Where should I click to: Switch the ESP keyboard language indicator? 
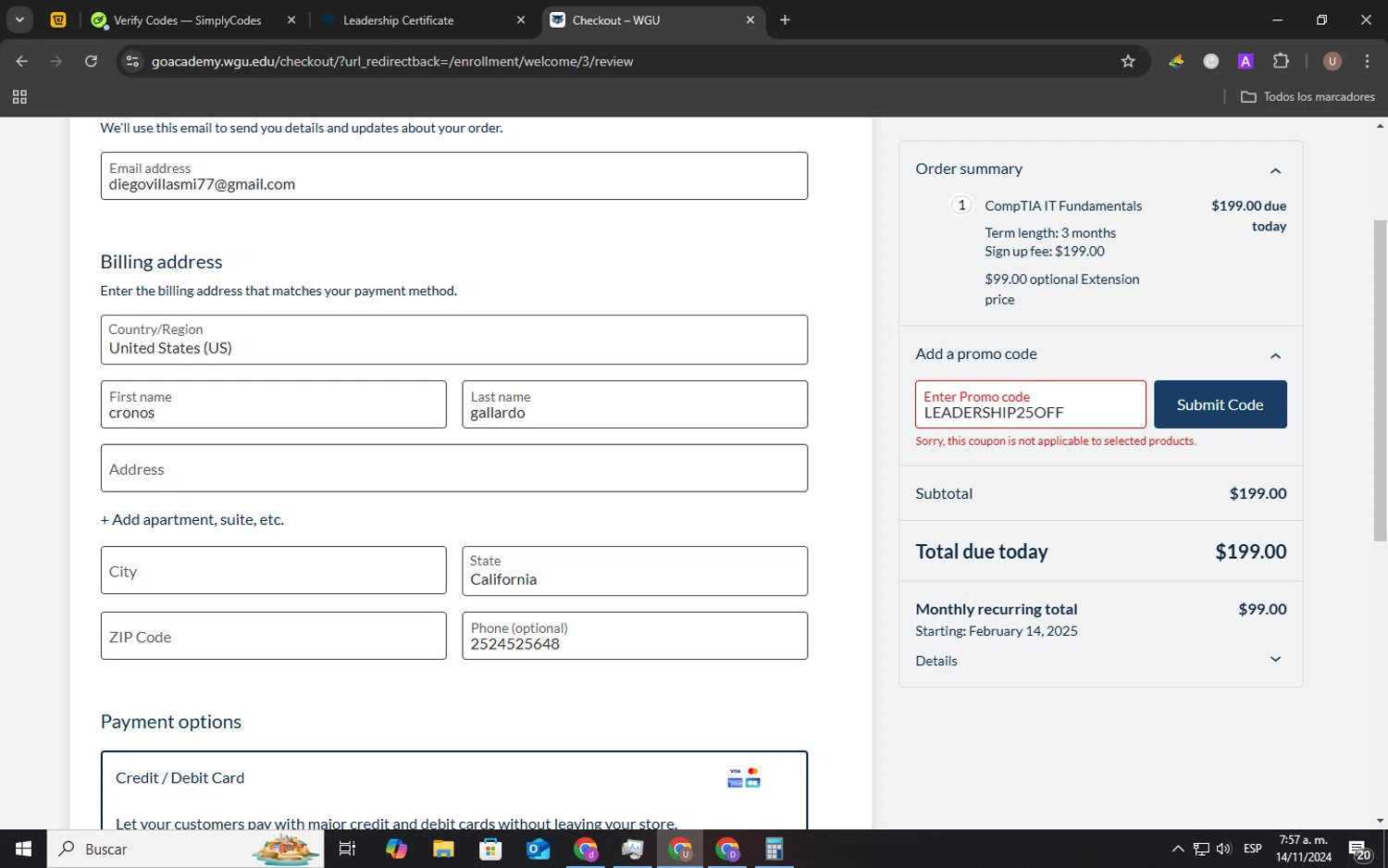pos(1253,849)
